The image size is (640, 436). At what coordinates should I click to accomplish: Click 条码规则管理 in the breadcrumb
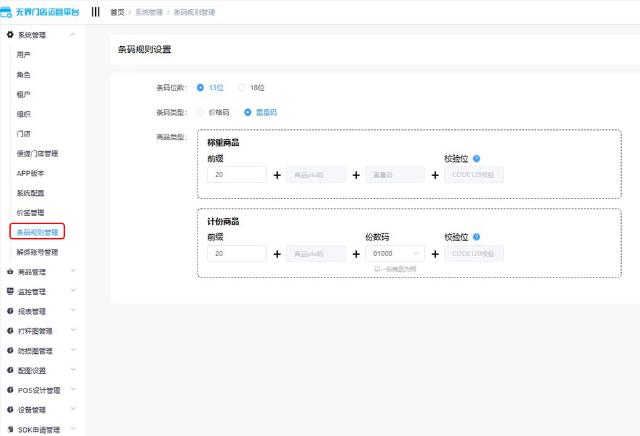click(194, 12)
